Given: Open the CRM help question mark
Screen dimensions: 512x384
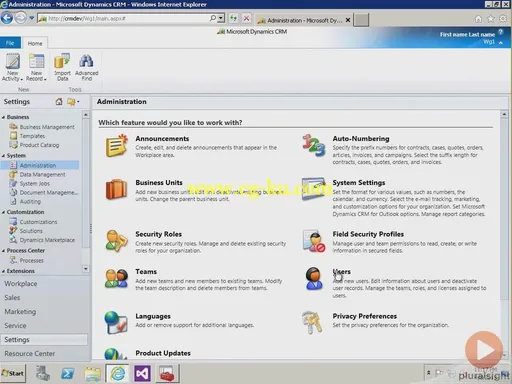Looking at the screenshot, I should 500,32.
